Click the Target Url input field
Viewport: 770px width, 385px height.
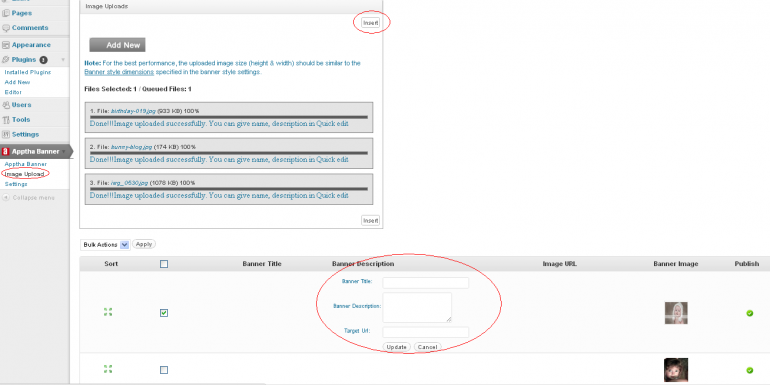point(426,332)
